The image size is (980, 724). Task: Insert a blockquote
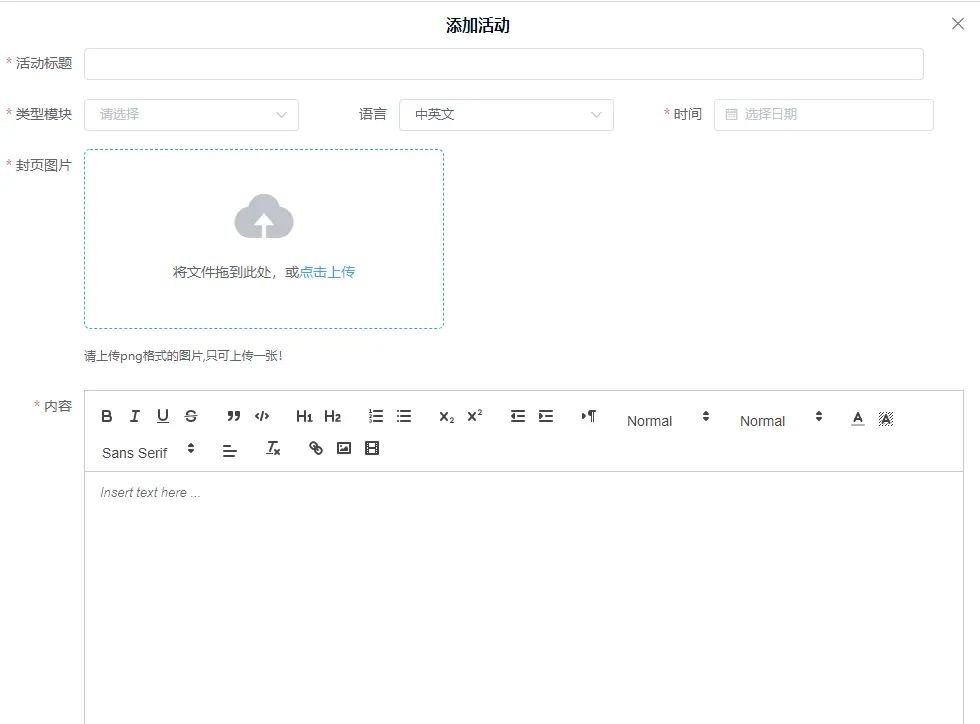click(233, 416)
